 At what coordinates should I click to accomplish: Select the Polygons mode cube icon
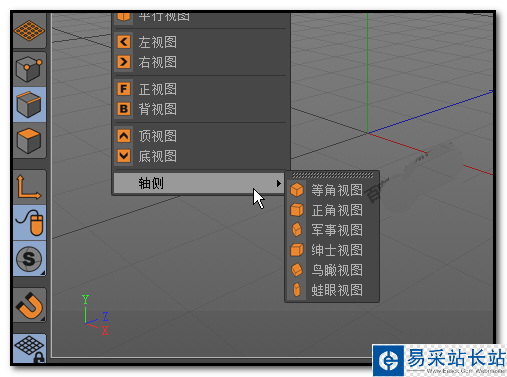[29, 140]
